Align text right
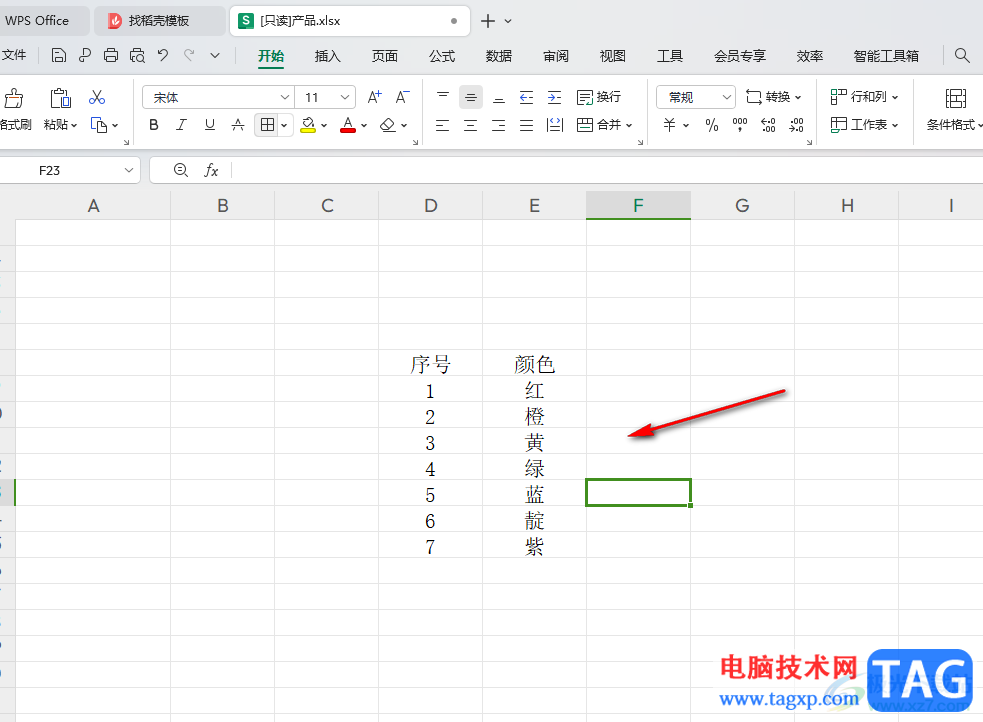The height and width of the screenshot is (722, 983). point(499,125)
